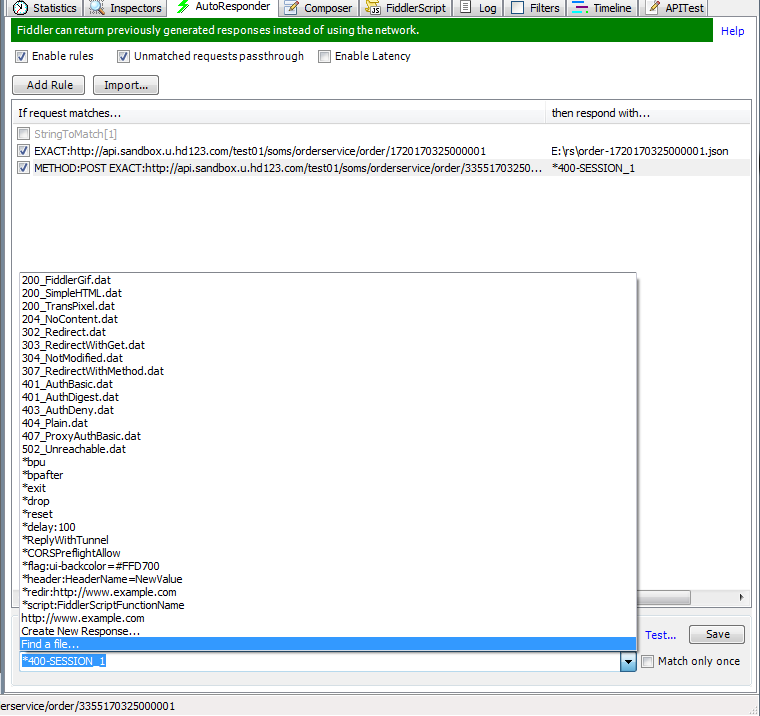760x716 pixels.
Task: Choose 401_AuthDigest.dat response
Action: point(328,398)
